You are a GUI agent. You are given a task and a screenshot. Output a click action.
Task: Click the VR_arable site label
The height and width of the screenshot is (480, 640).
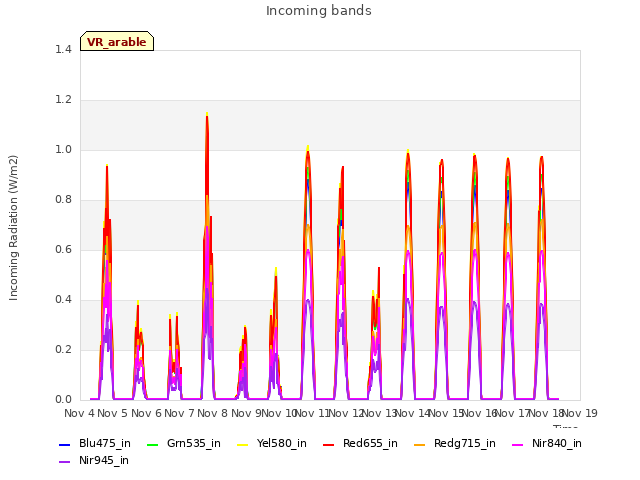tap(117, 41)
